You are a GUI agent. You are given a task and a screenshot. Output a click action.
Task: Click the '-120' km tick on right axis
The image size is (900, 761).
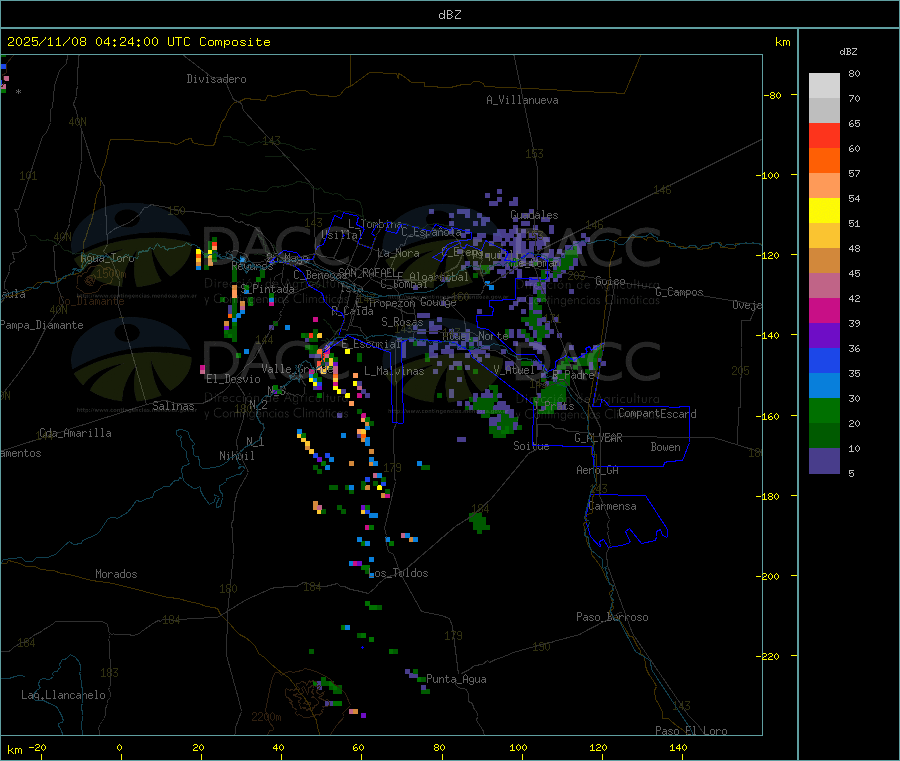[770, 255]
